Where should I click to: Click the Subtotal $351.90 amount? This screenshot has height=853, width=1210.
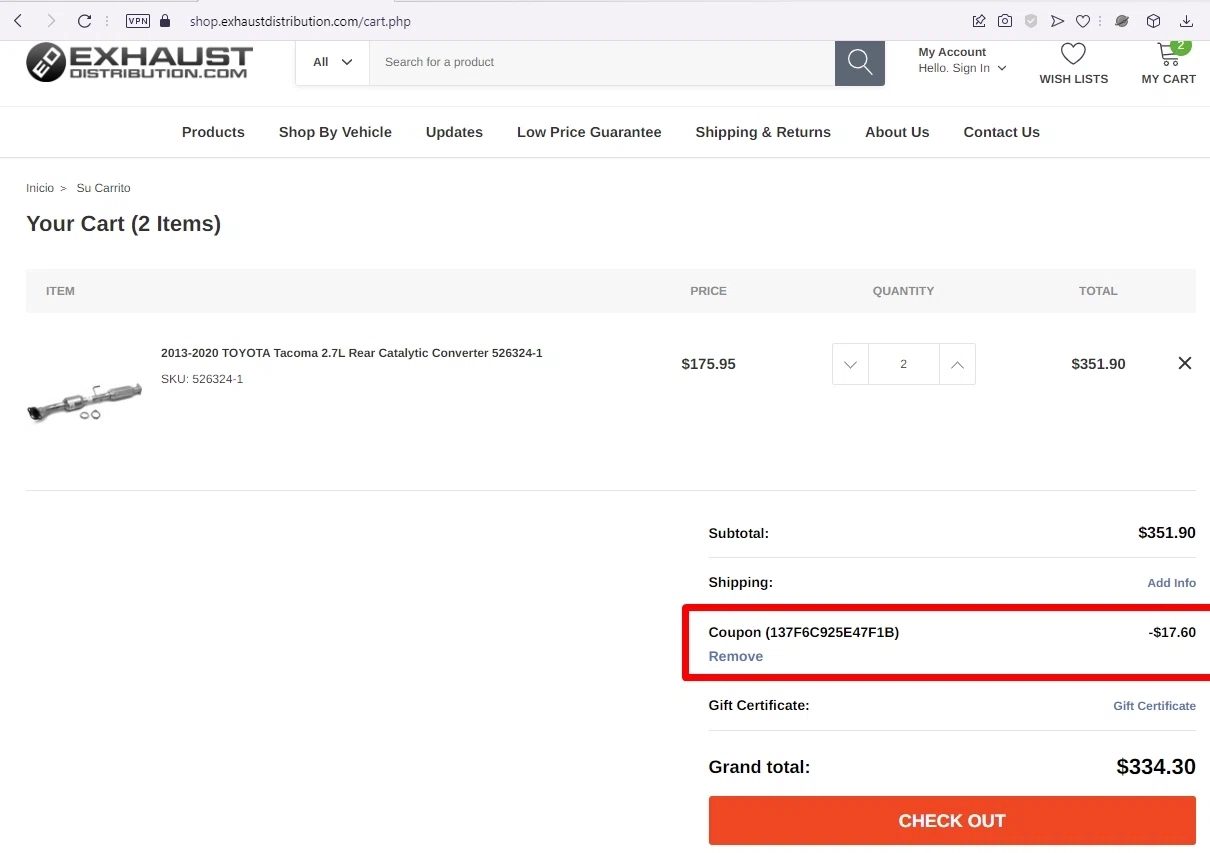click(x=1167, y=533)
